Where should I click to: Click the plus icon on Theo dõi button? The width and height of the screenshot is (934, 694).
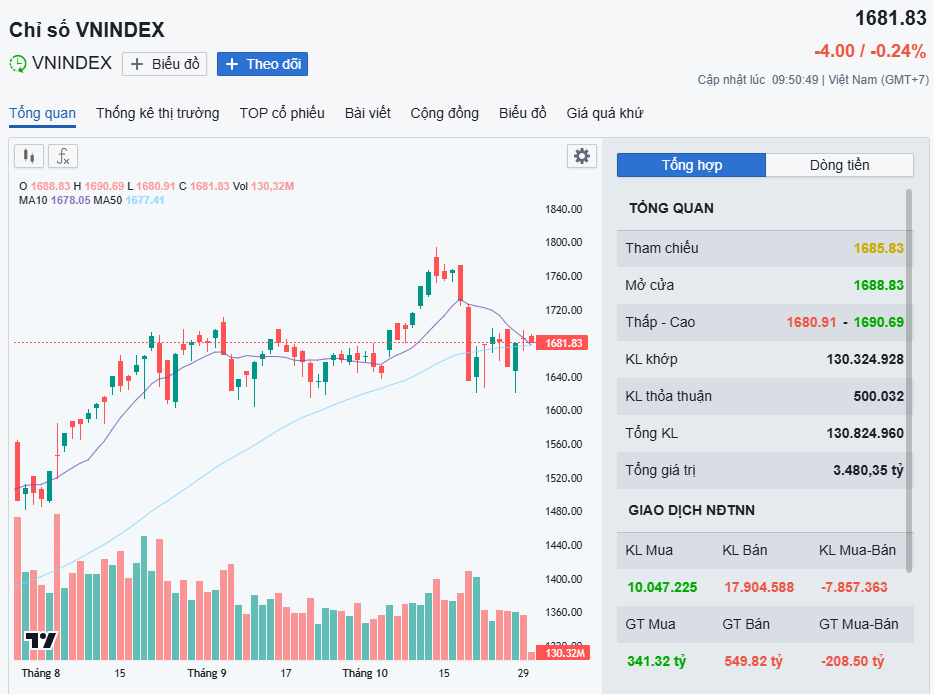click(232, 64)
